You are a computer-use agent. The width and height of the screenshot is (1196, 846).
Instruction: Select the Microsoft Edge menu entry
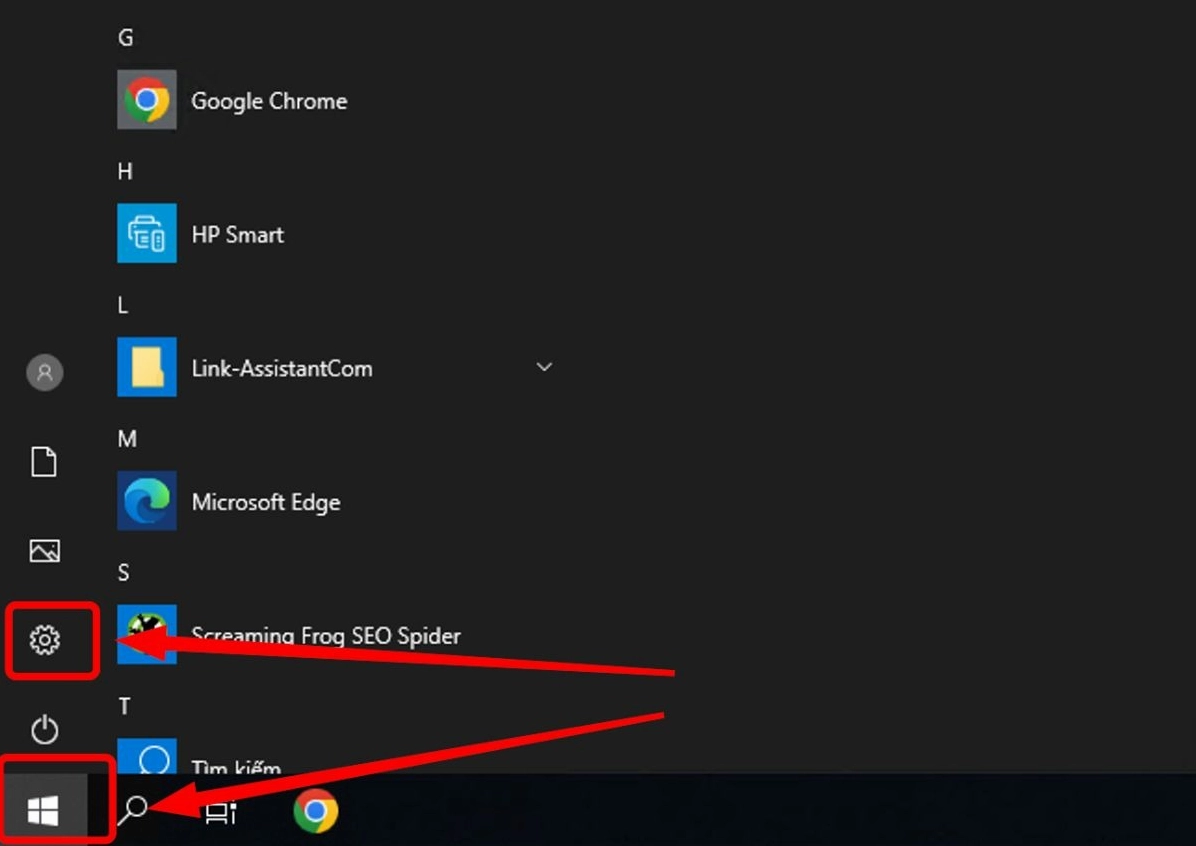(x=267, y=501)
